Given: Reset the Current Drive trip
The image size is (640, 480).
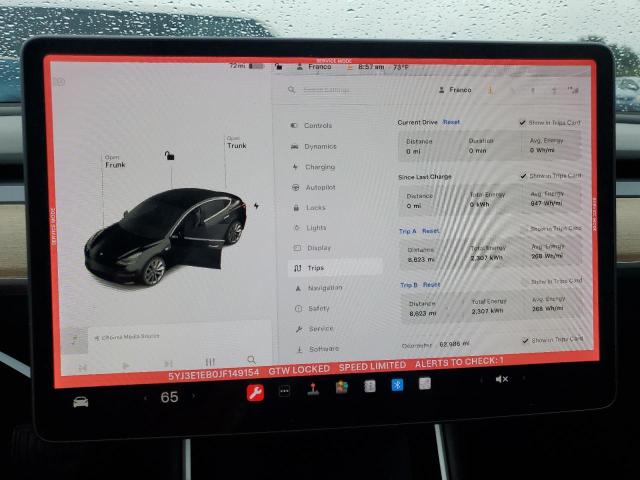Looking at the screenshot, I should click(451, 122).
